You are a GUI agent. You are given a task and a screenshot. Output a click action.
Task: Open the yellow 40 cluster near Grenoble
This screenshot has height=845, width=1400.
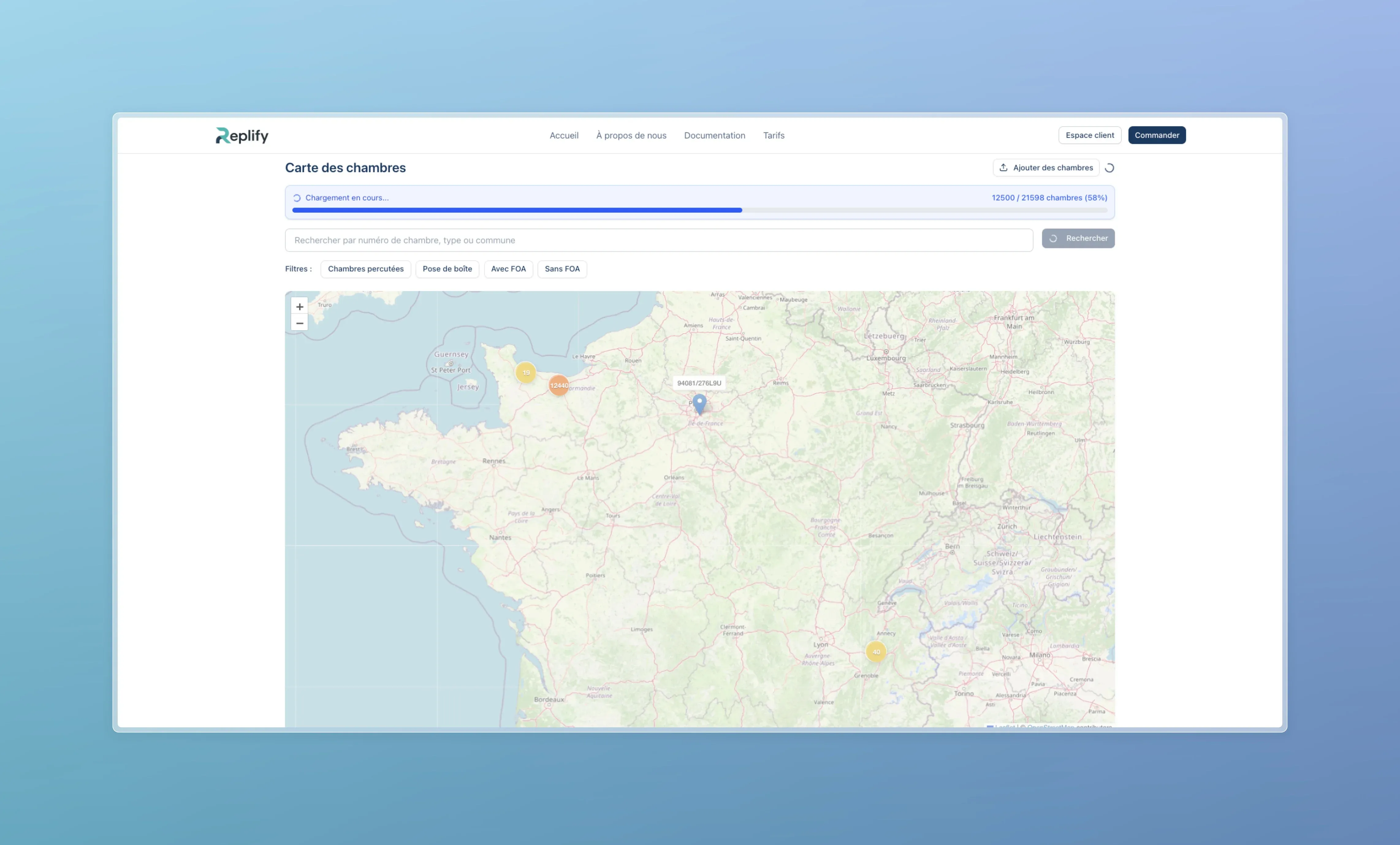(x=876, y=651)
